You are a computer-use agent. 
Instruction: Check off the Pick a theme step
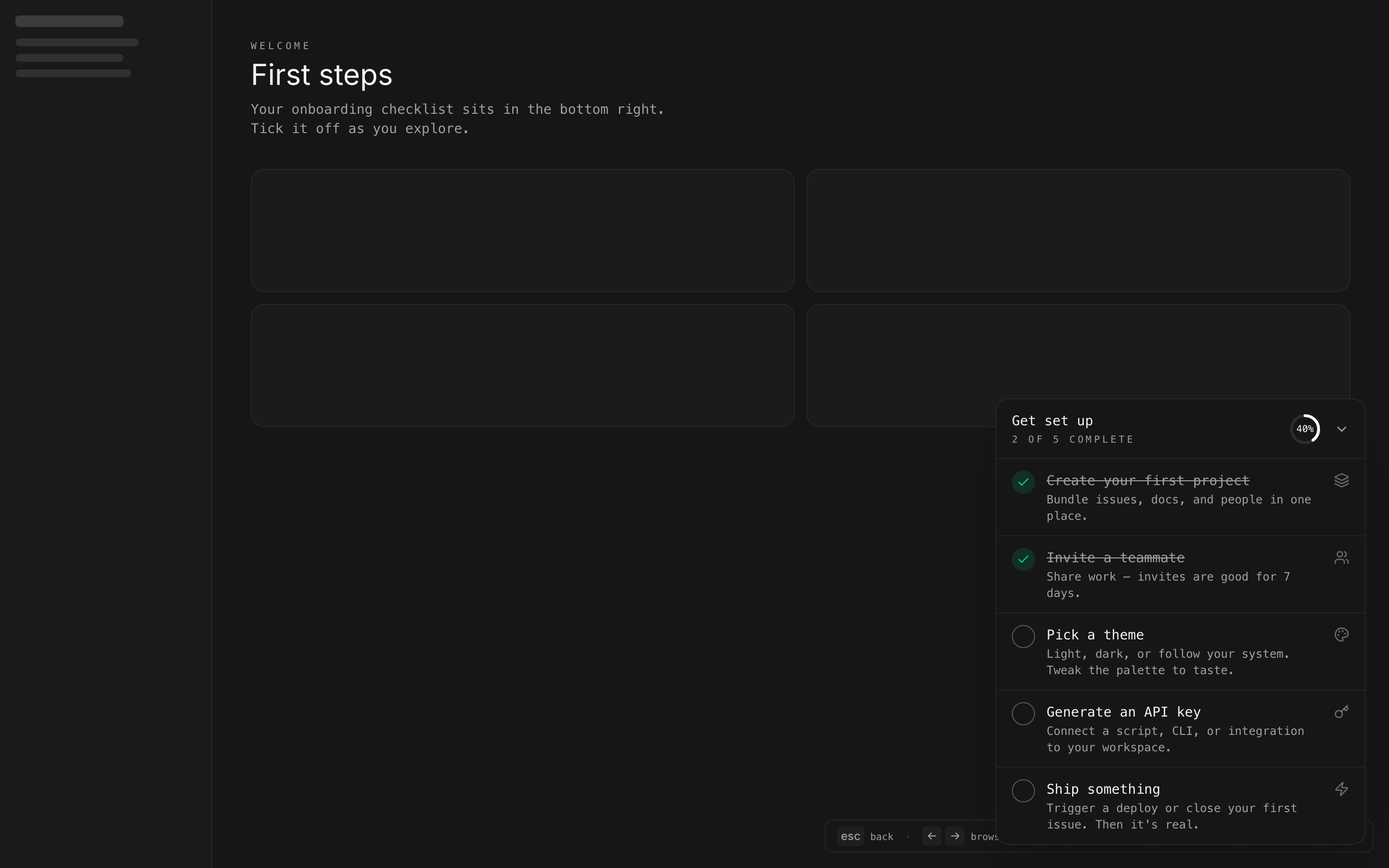(x=1023, y=636)
